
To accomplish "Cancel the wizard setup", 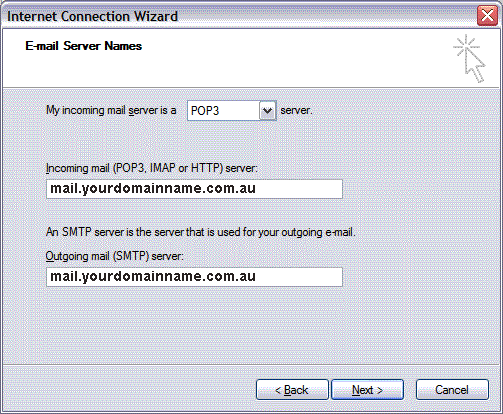I will pyautogui.click(x=452, y=390).
